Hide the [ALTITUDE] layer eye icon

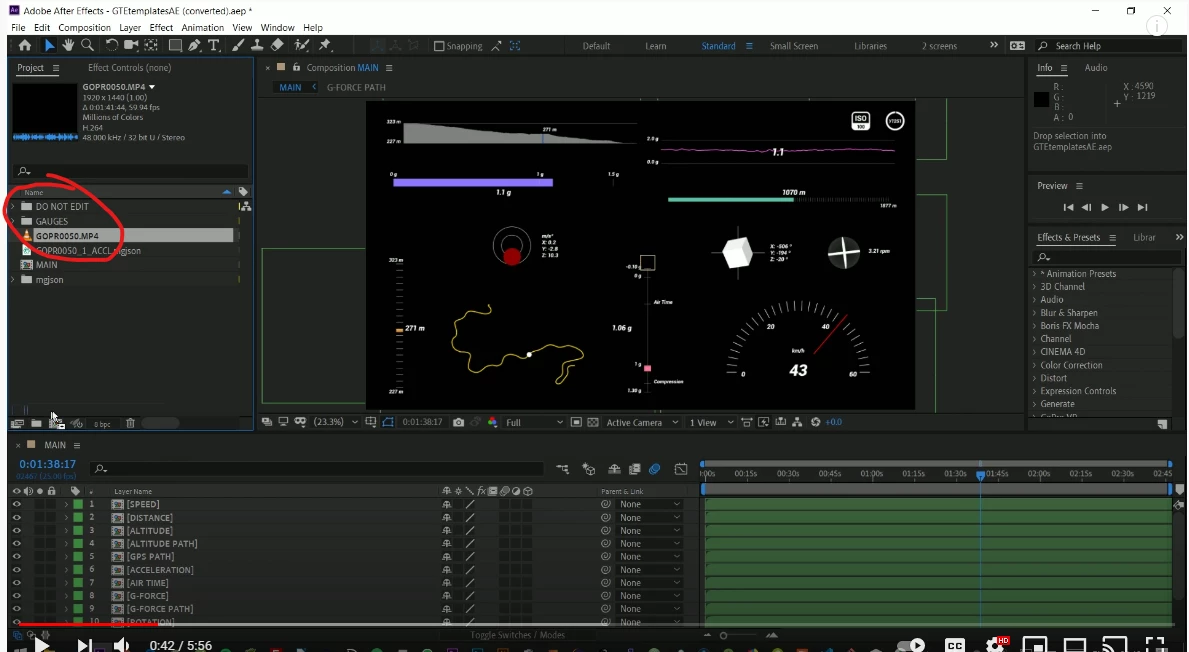(x=17, y=531)
